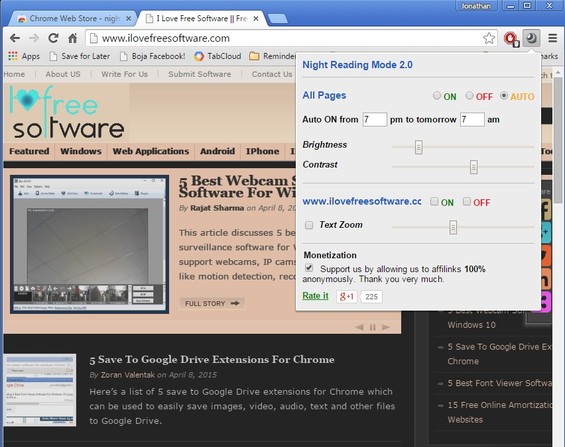
Task: Click the FULL STORY button
Action: tap(212, 304)
